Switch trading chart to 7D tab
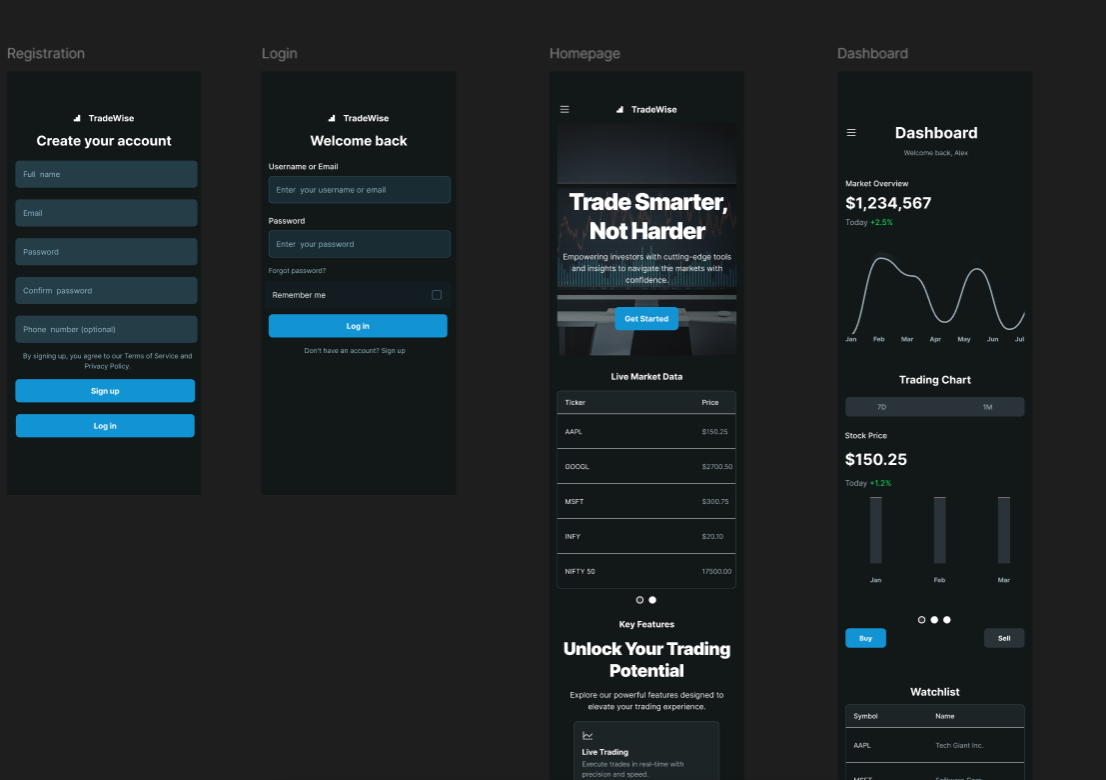This screenshot has height=780, width=1106. point(881,407)
